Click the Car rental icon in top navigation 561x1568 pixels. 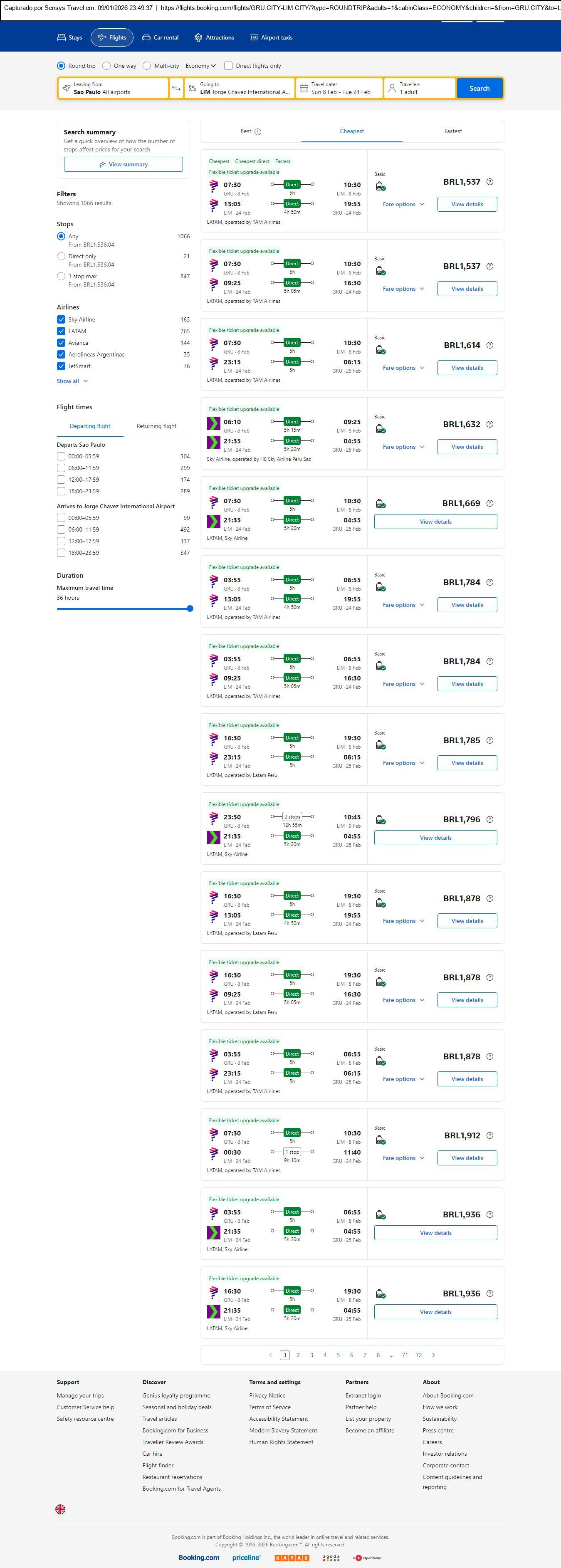146,38
